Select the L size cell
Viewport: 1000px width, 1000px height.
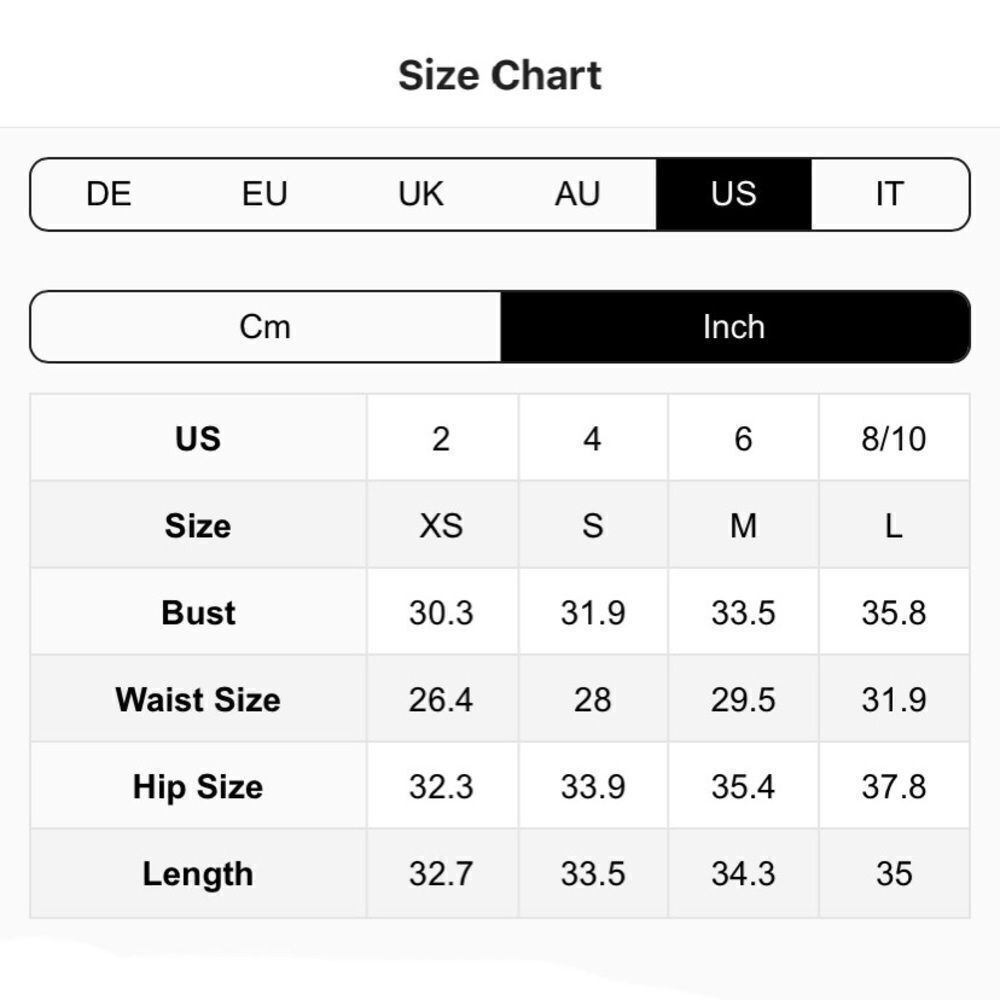point(893,526)
